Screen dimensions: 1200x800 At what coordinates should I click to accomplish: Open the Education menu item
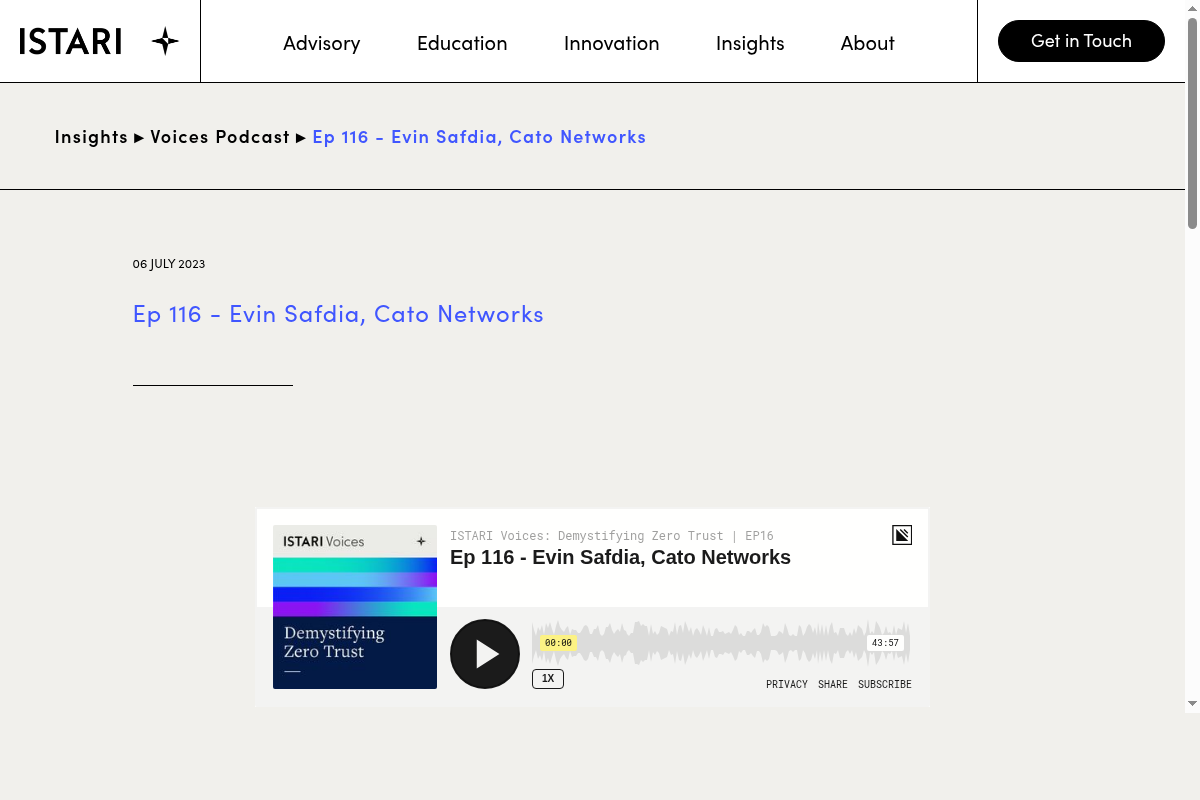462,42
